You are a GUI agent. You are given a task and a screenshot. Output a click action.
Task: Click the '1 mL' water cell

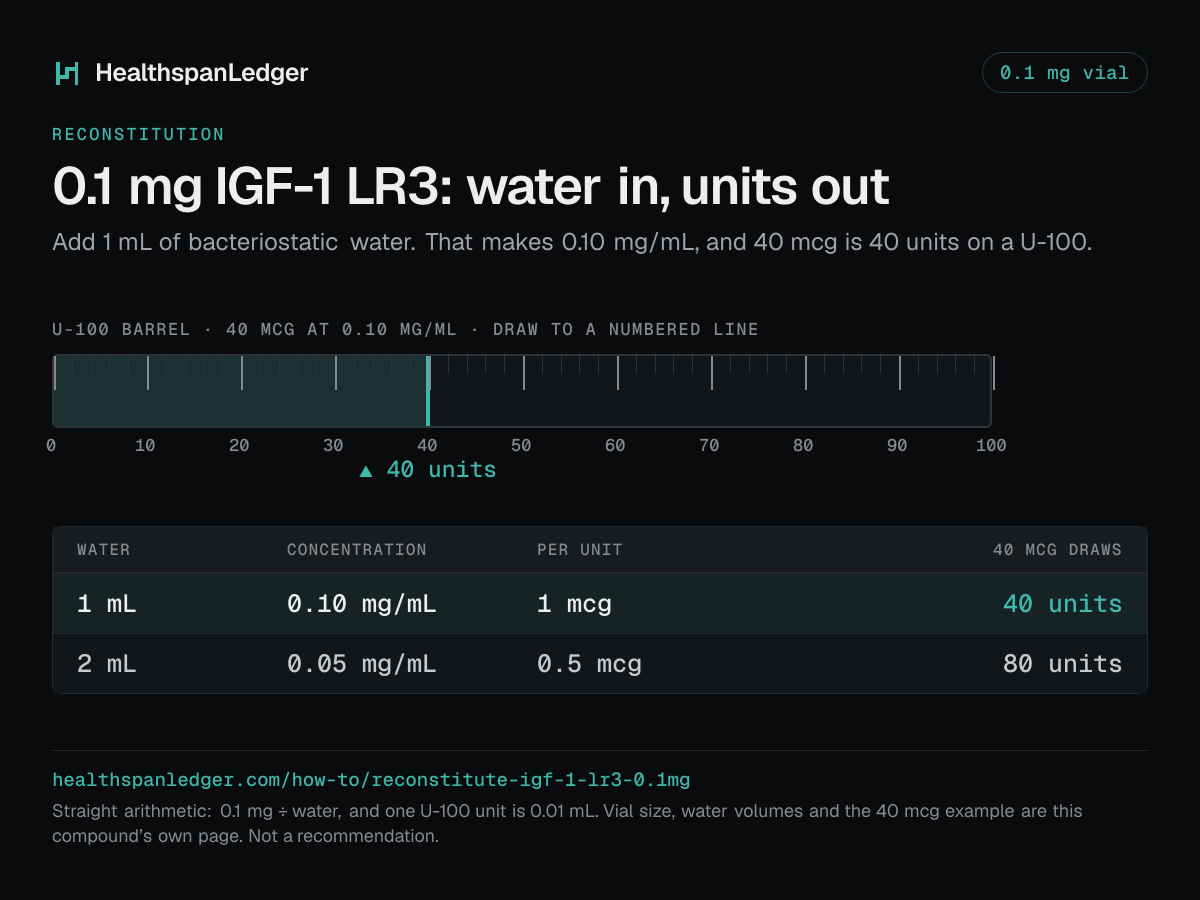[x=107, y=604]
